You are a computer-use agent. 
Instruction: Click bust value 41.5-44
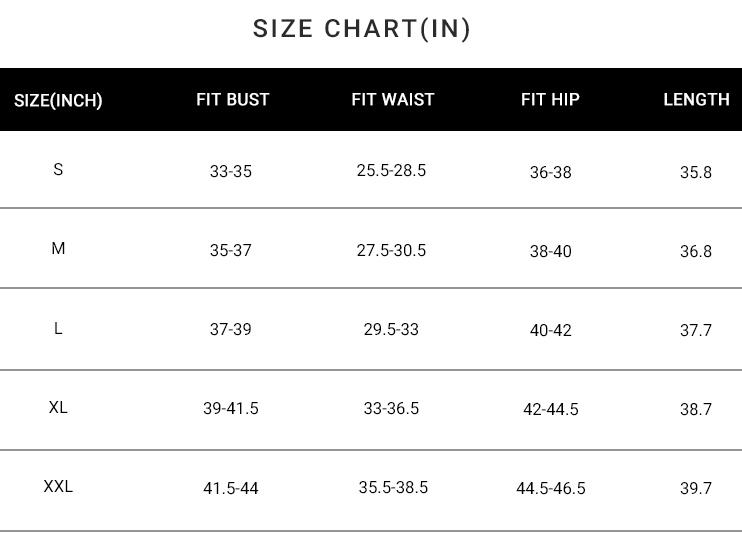[231, 488]
